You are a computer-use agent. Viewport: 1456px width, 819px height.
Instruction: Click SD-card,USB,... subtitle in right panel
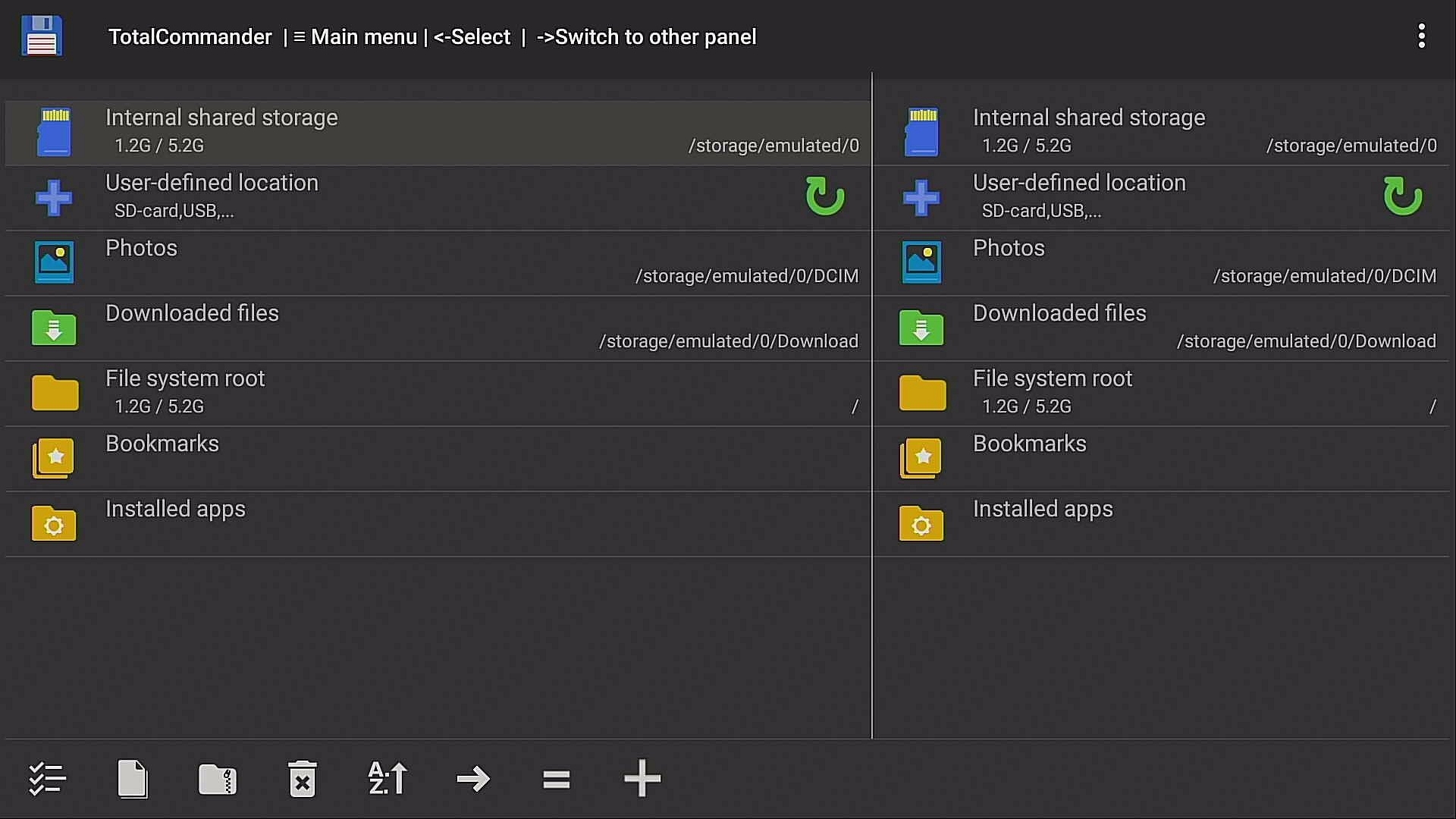point(1041,211)
